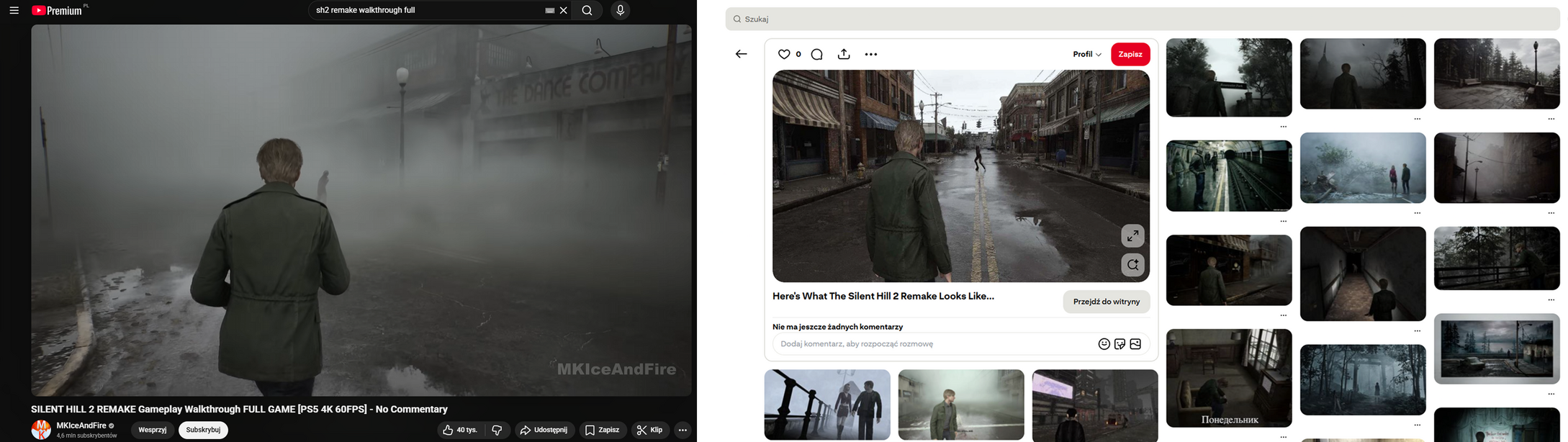Open the YouTube hamburger guide menu
The image size is (1568, 442).
(x=14, y=11)
